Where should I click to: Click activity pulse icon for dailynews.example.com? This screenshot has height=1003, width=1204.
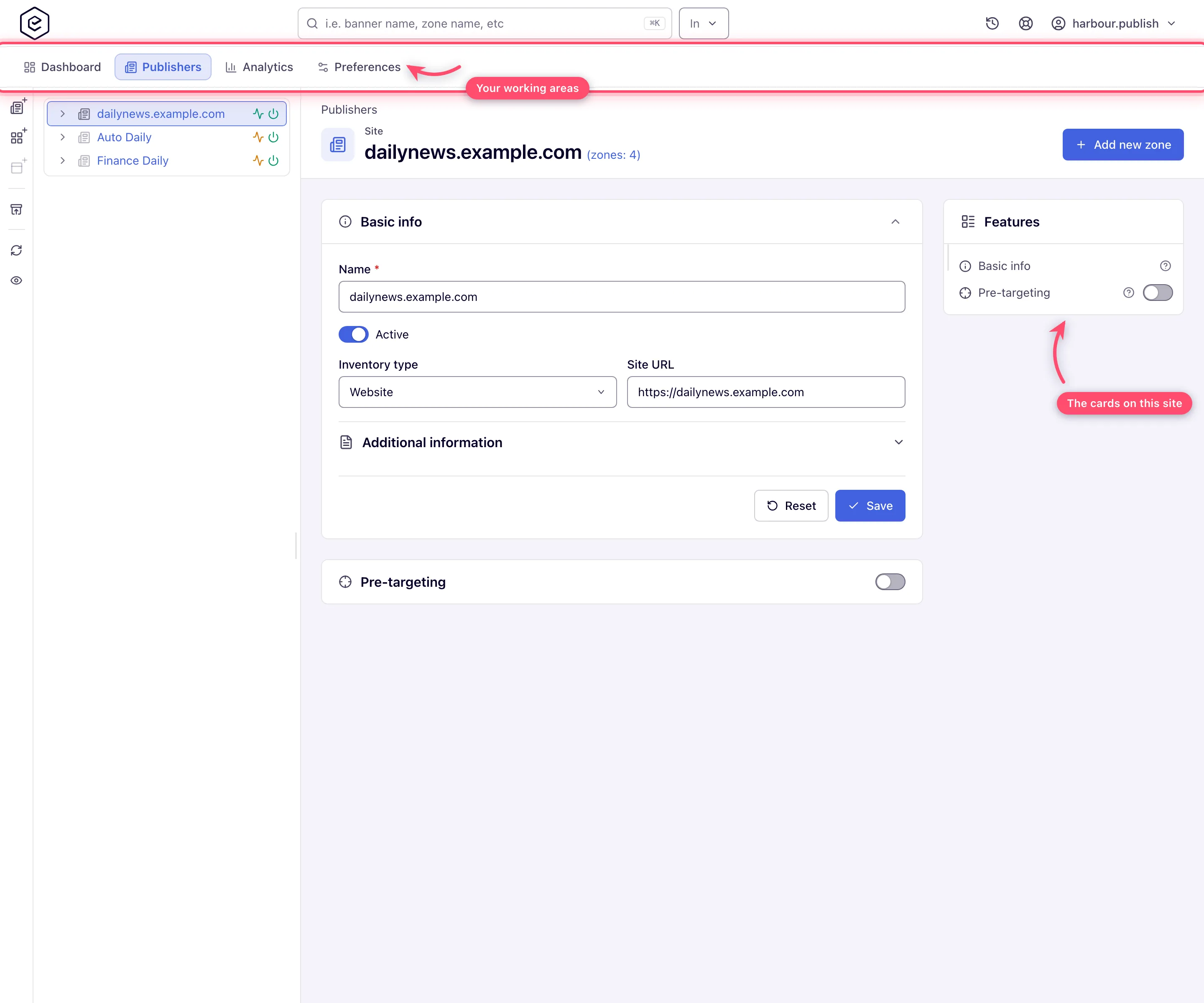pos(259,114)
